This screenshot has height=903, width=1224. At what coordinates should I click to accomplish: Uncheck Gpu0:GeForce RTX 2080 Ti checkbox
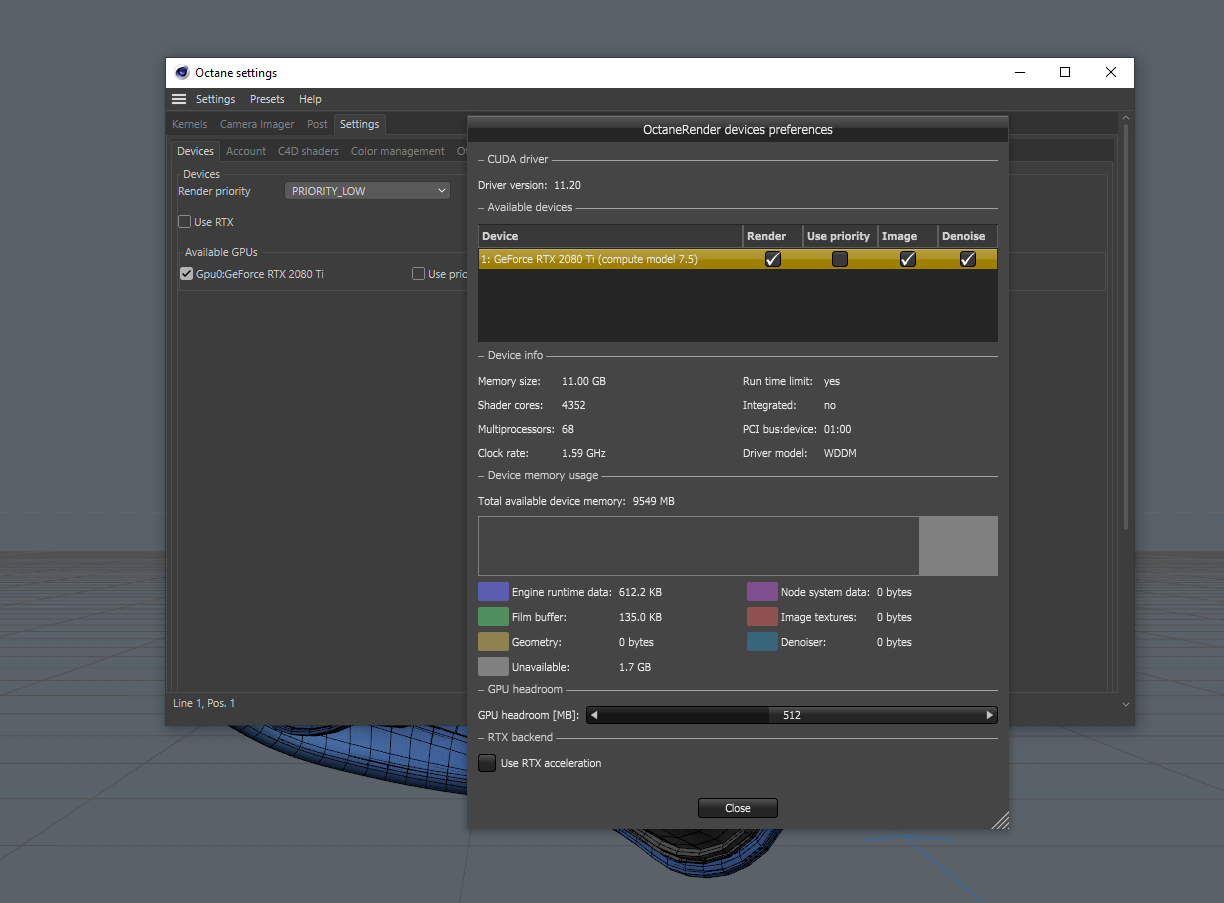tap(186, 274)
